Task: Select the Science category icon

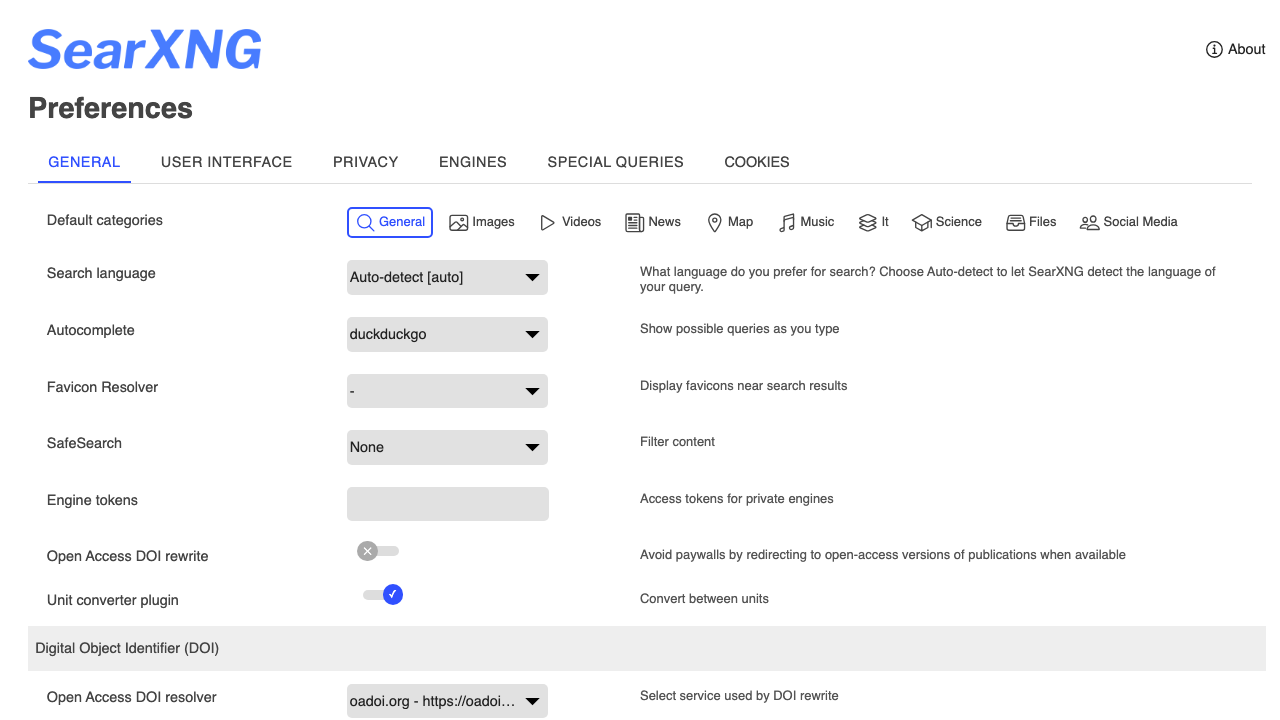Action: point(922,222)
